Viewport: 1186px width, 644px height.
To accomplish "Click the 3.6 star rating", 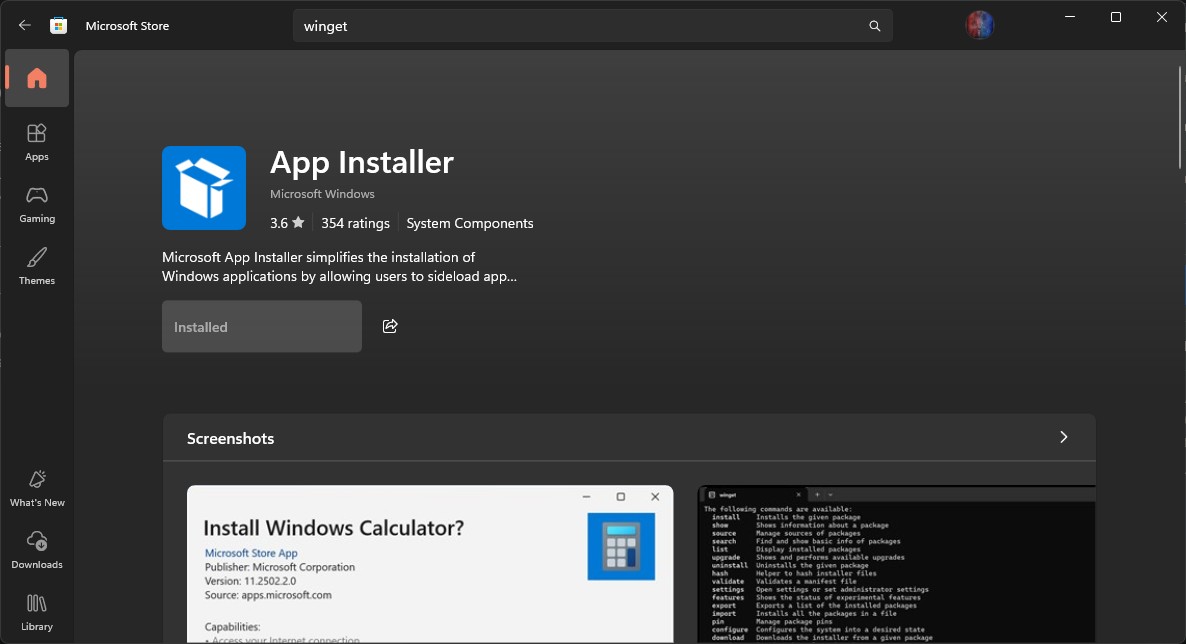I will pyautogui.click(x=286, y=223).
